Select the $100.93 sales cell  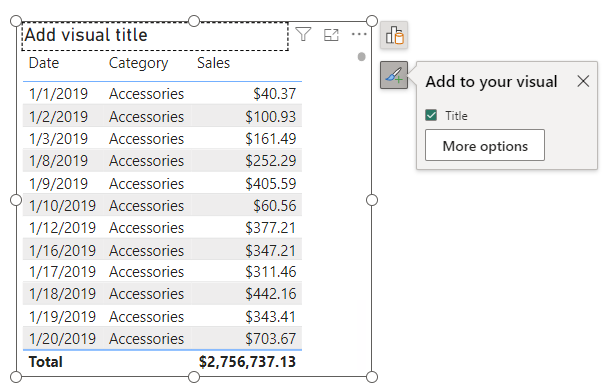[x=270, y=117]
